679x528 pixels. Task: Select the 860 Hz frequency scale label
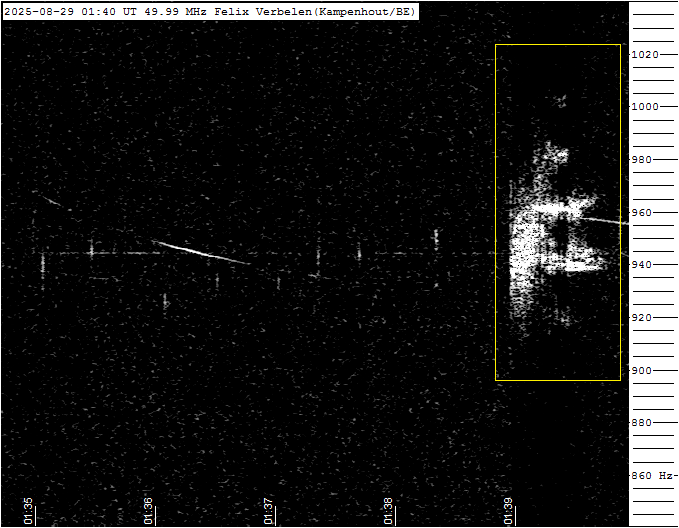point(652,476)
